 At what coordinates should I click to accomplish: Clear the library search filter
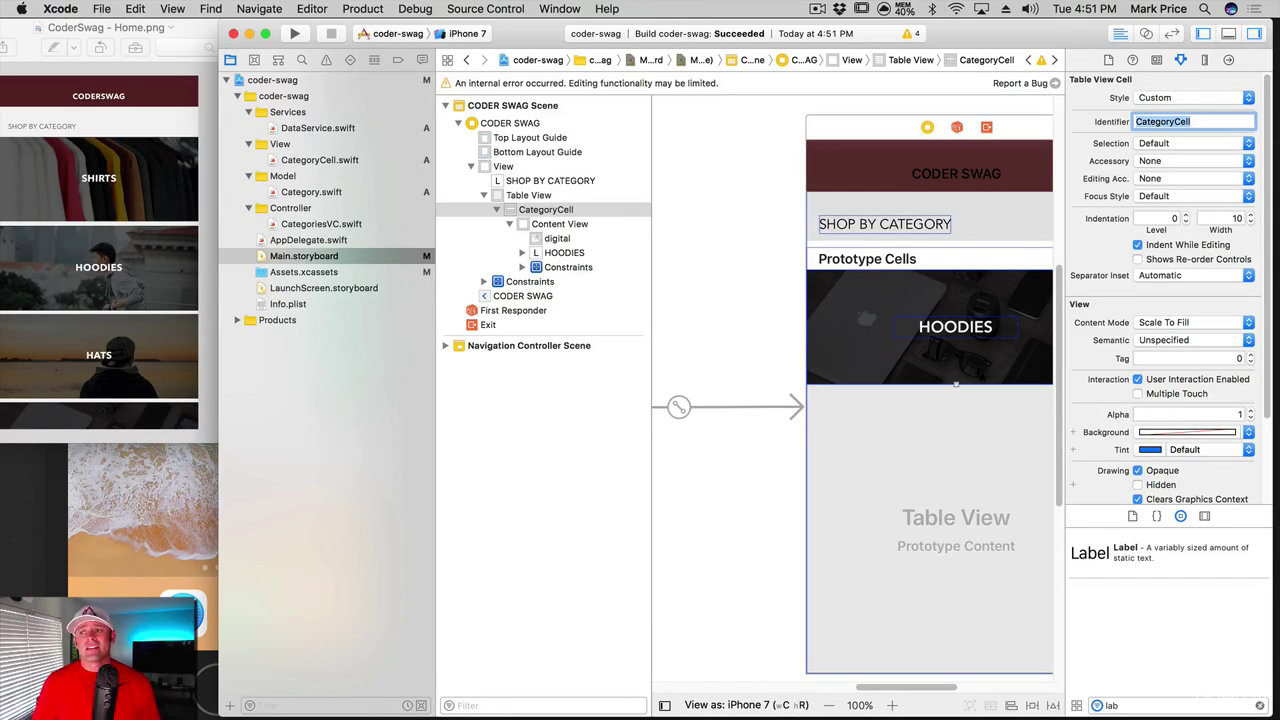click(x=1259, y=706)
